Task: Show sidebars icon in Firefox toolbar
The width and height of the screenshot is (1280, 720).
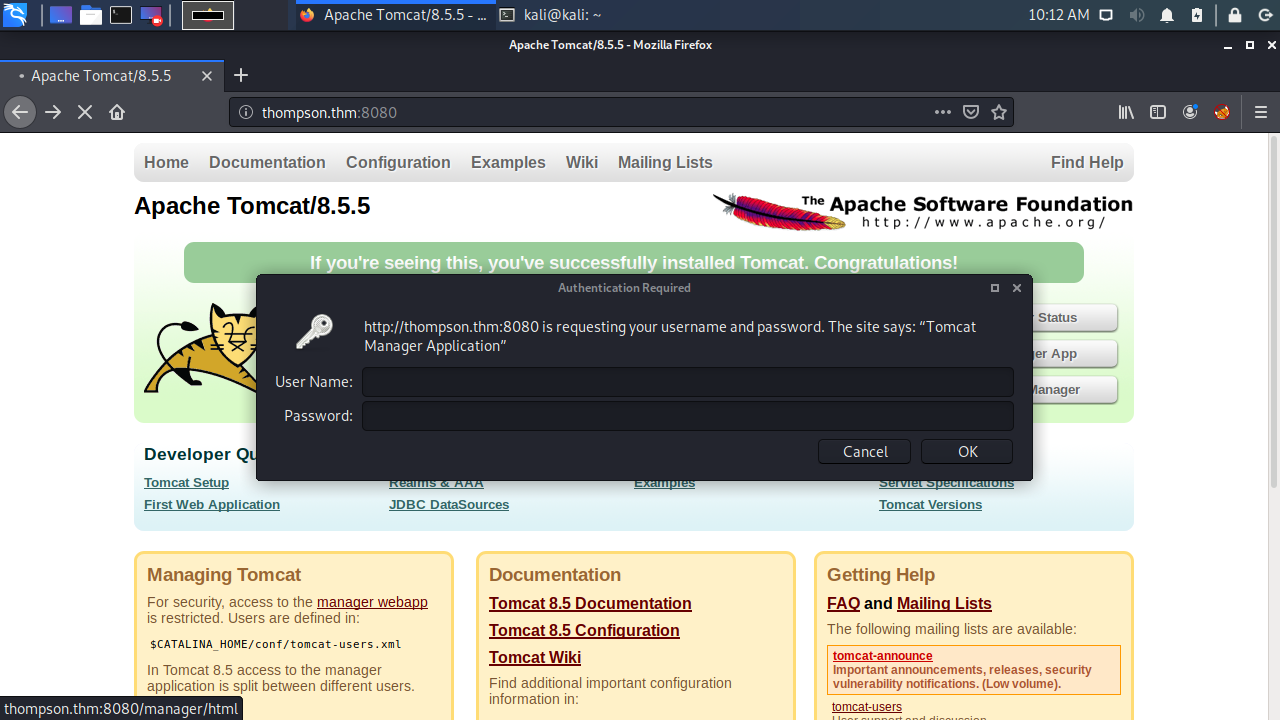Action: tap(1158, 112)
